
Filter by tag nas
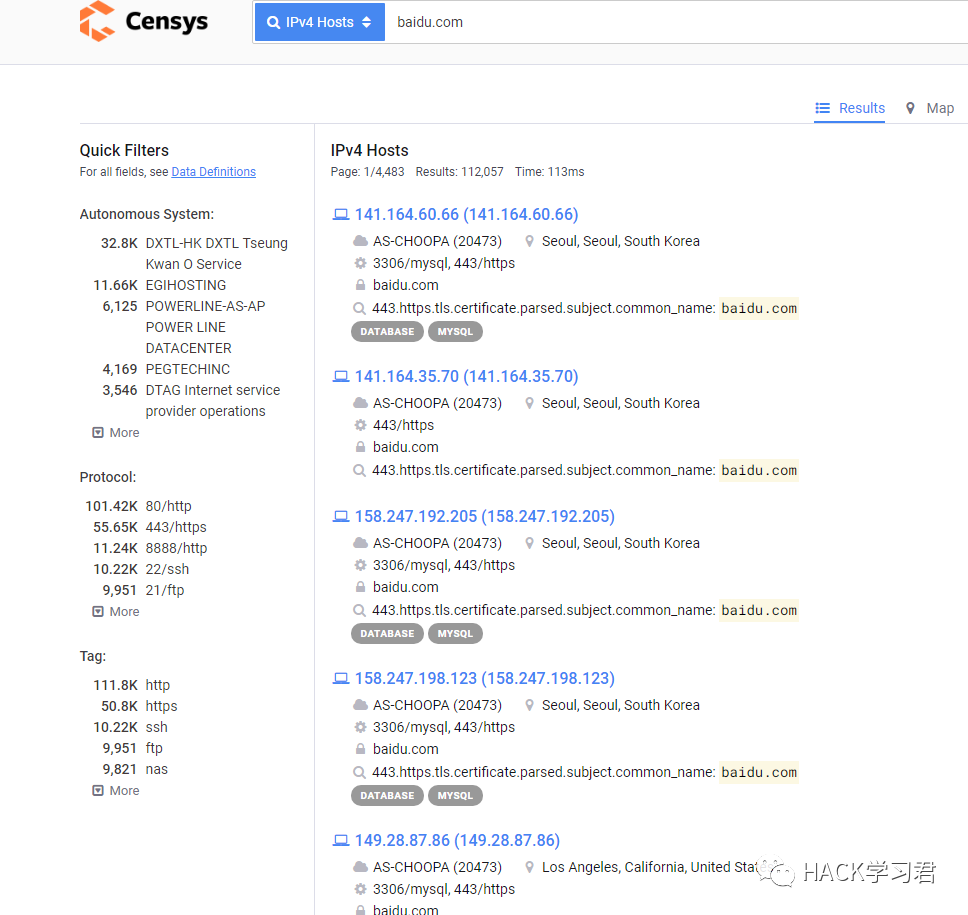coord(157,769)
